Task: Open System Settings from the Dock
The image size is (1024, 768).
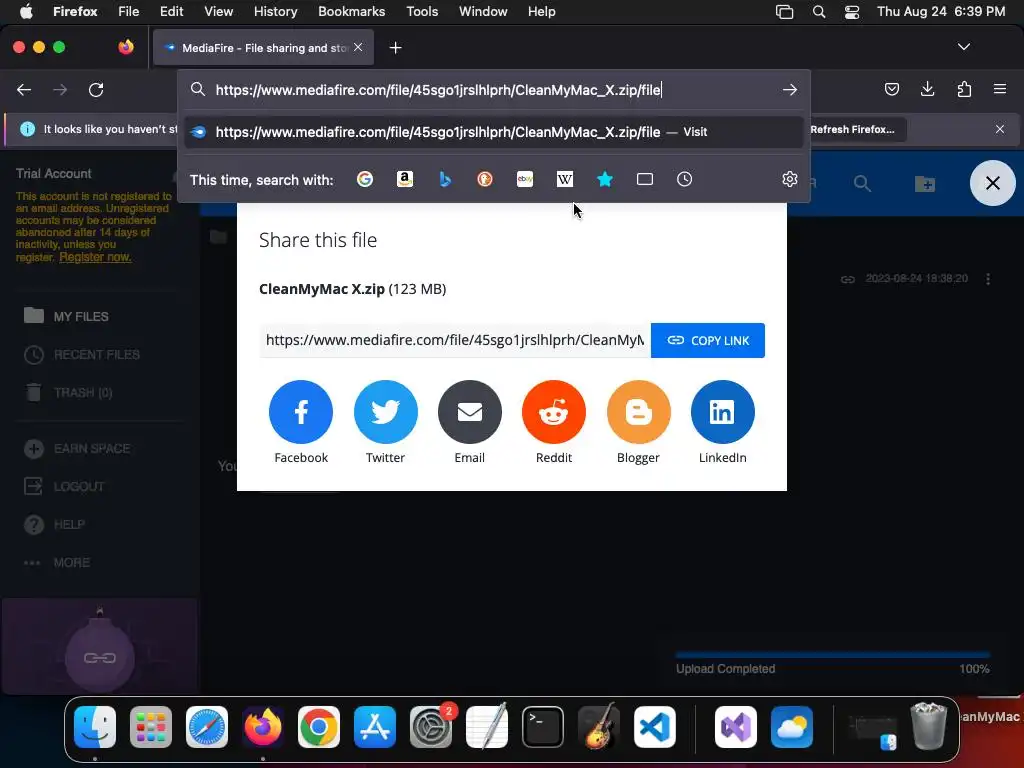Action: [430, 727]
